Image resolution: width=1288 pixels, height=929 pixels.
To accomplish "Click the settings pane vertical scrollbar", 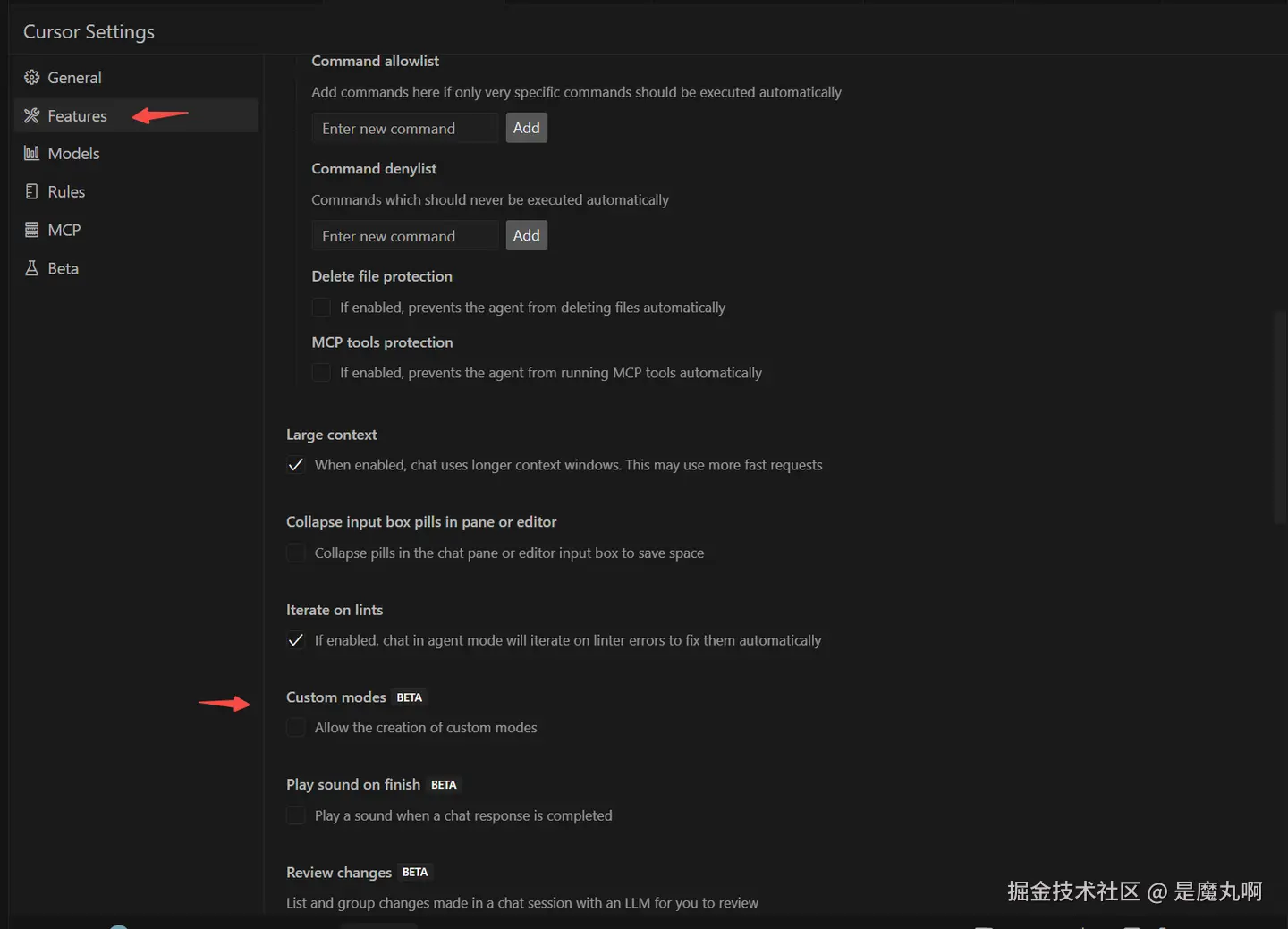I will 1280,417.
